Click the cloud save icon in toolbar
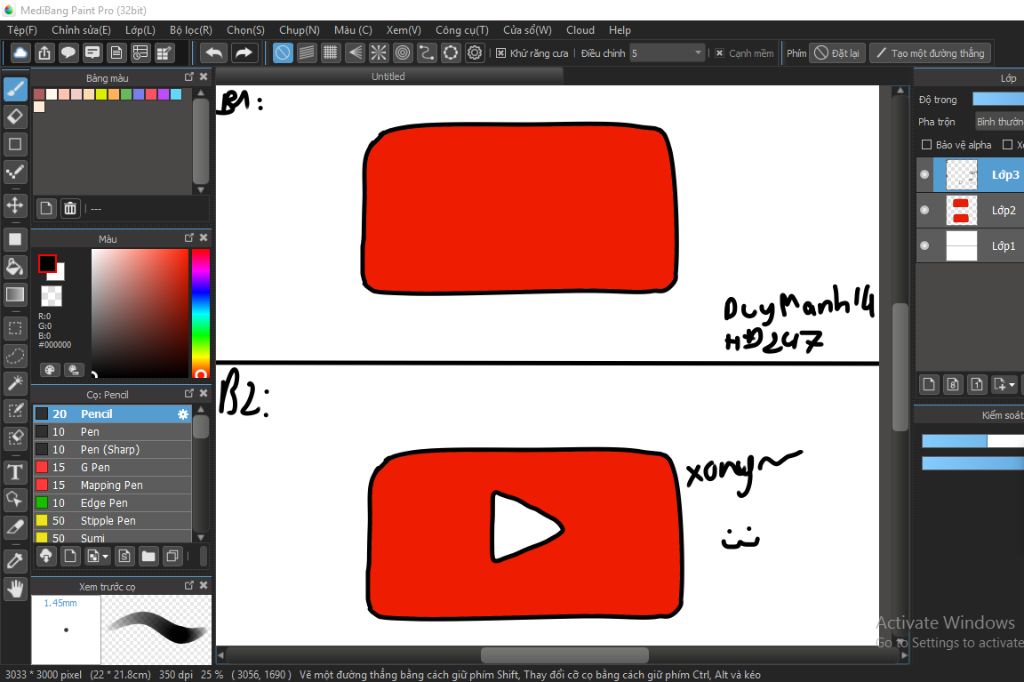This screenshot has width=1024, height=682. point(20,53)
